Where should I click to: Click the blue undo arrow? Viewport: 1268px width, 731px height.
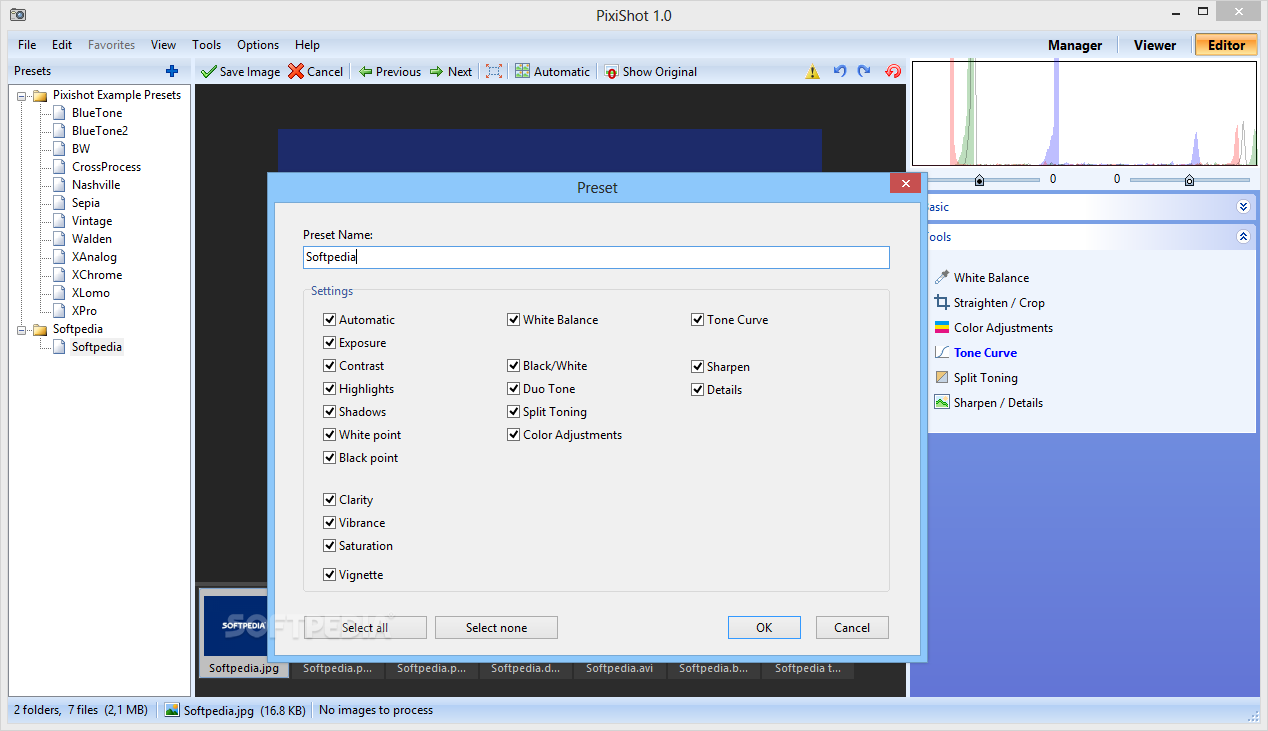point(839,71)
